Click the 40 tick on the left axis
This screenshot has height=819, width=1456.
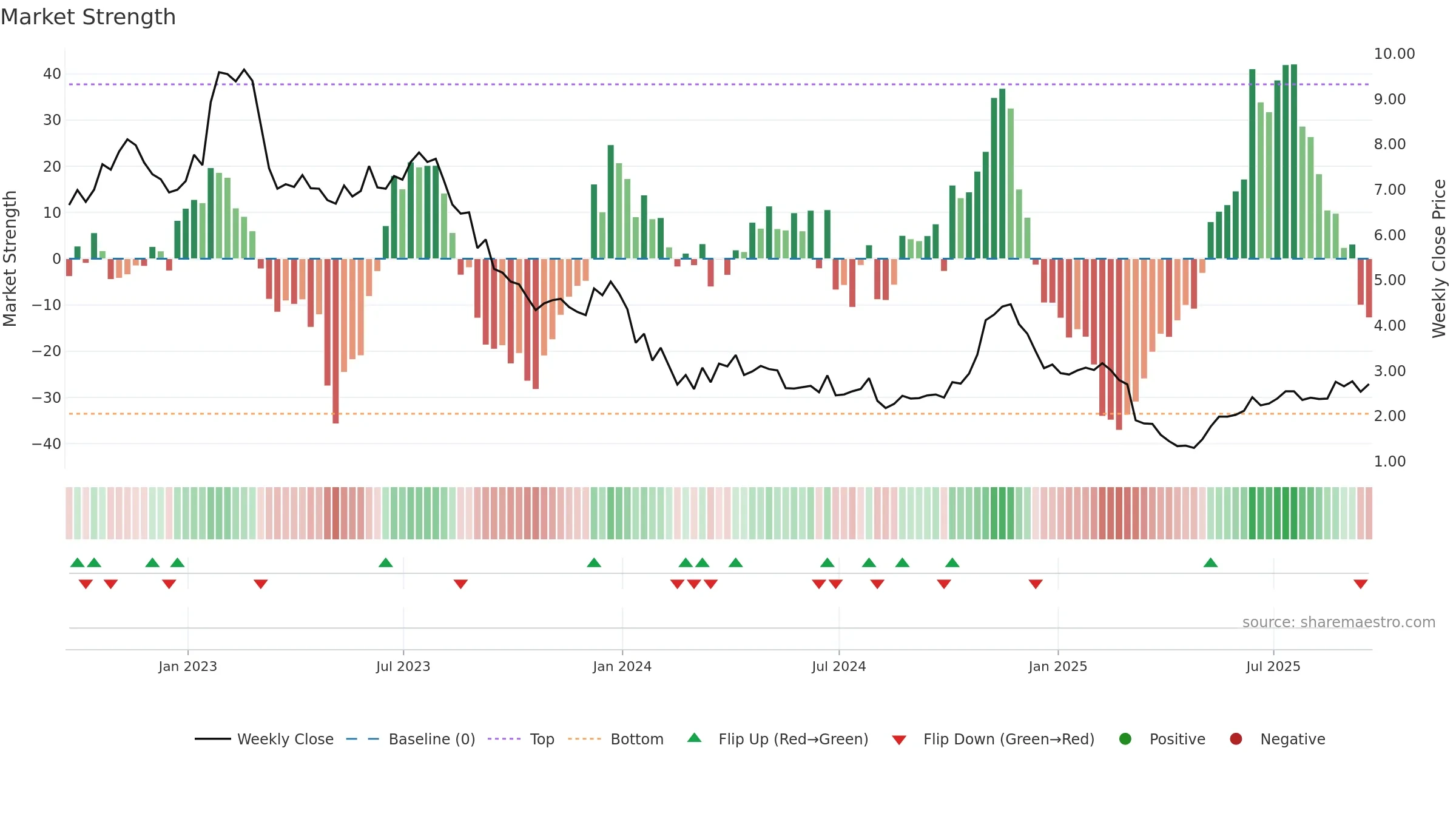[52, 74]
